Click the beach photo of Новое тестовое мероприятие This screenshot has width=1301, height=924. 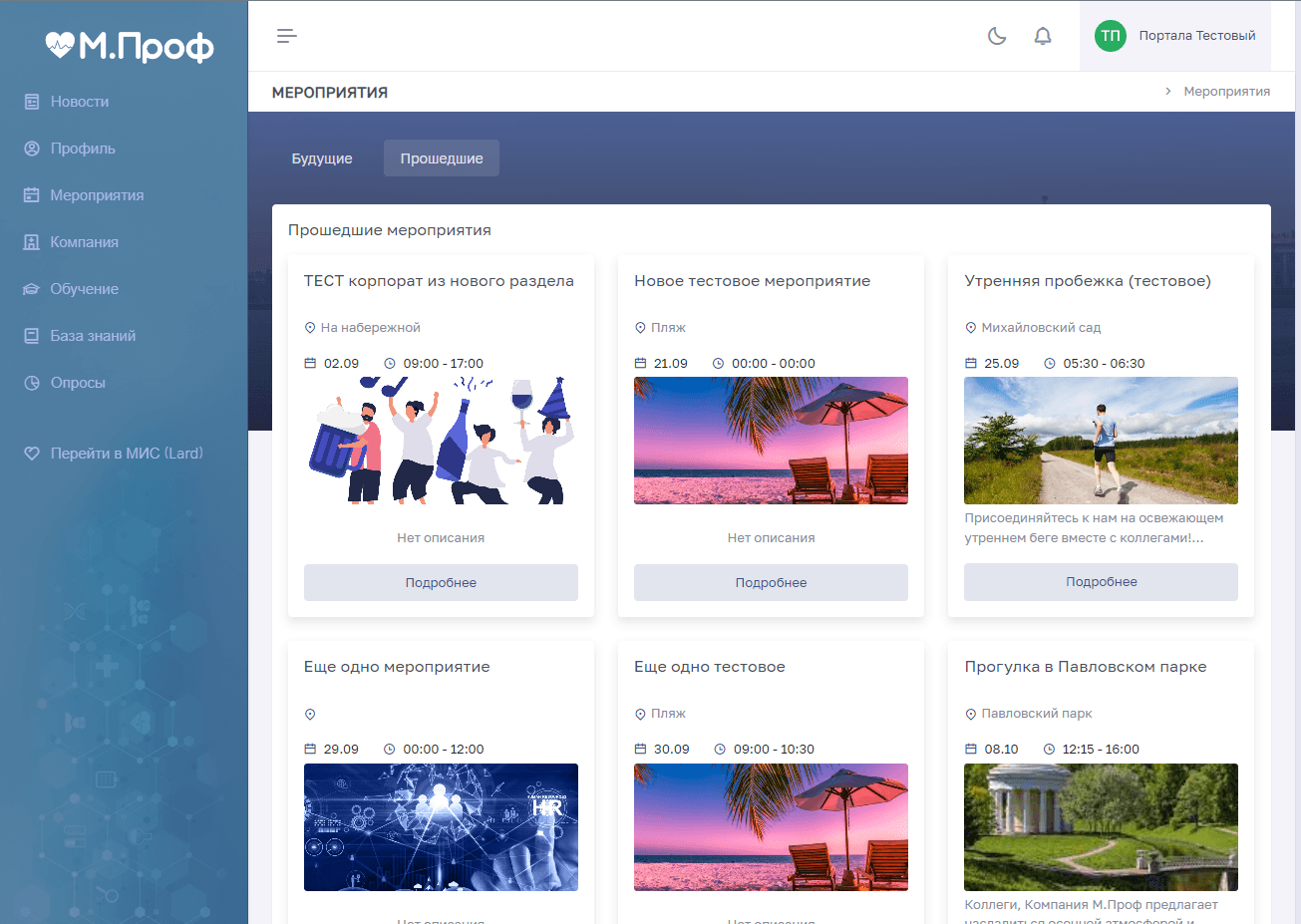click(x=771, y=441)
